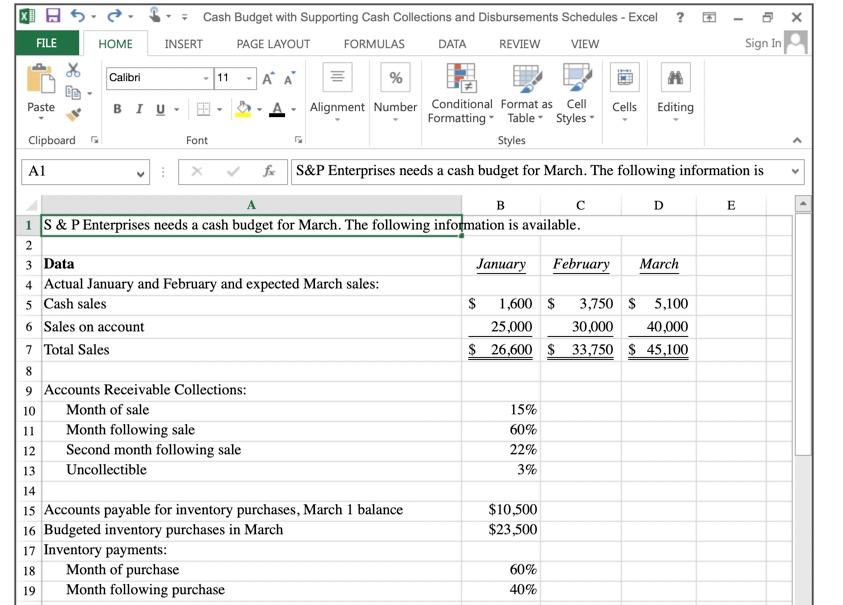Select row 7 header
The width and height of the screenshot is (843, 605).
pyautogui.click(x=28, y=350)
